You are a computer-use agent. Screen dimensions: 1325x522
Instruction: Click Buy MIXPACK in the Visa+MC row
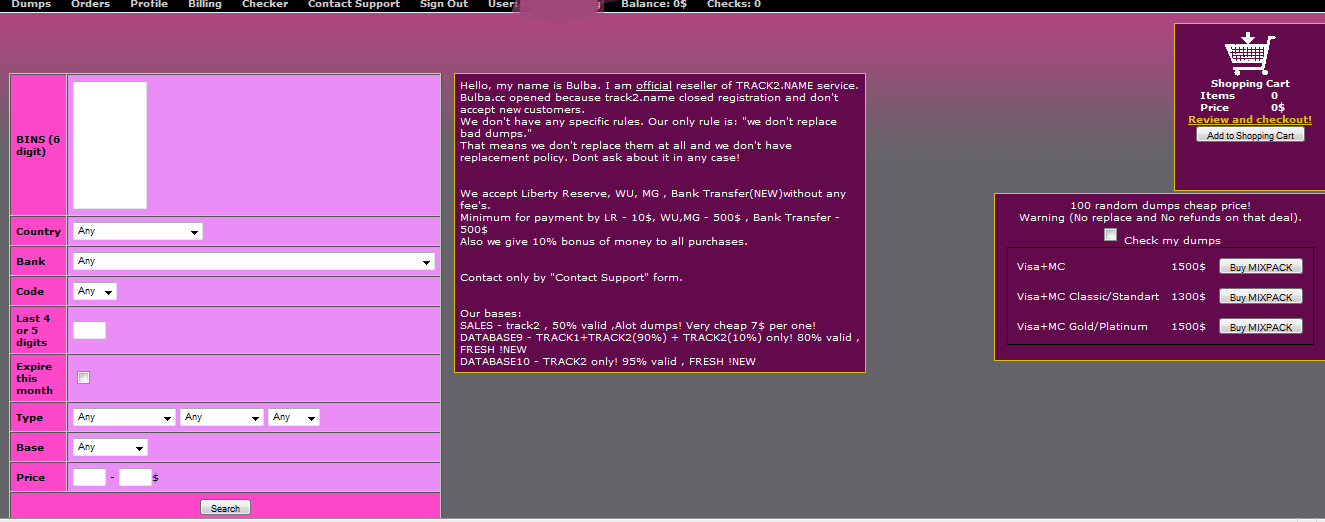pyautogui.click(x=1261, y=267)
